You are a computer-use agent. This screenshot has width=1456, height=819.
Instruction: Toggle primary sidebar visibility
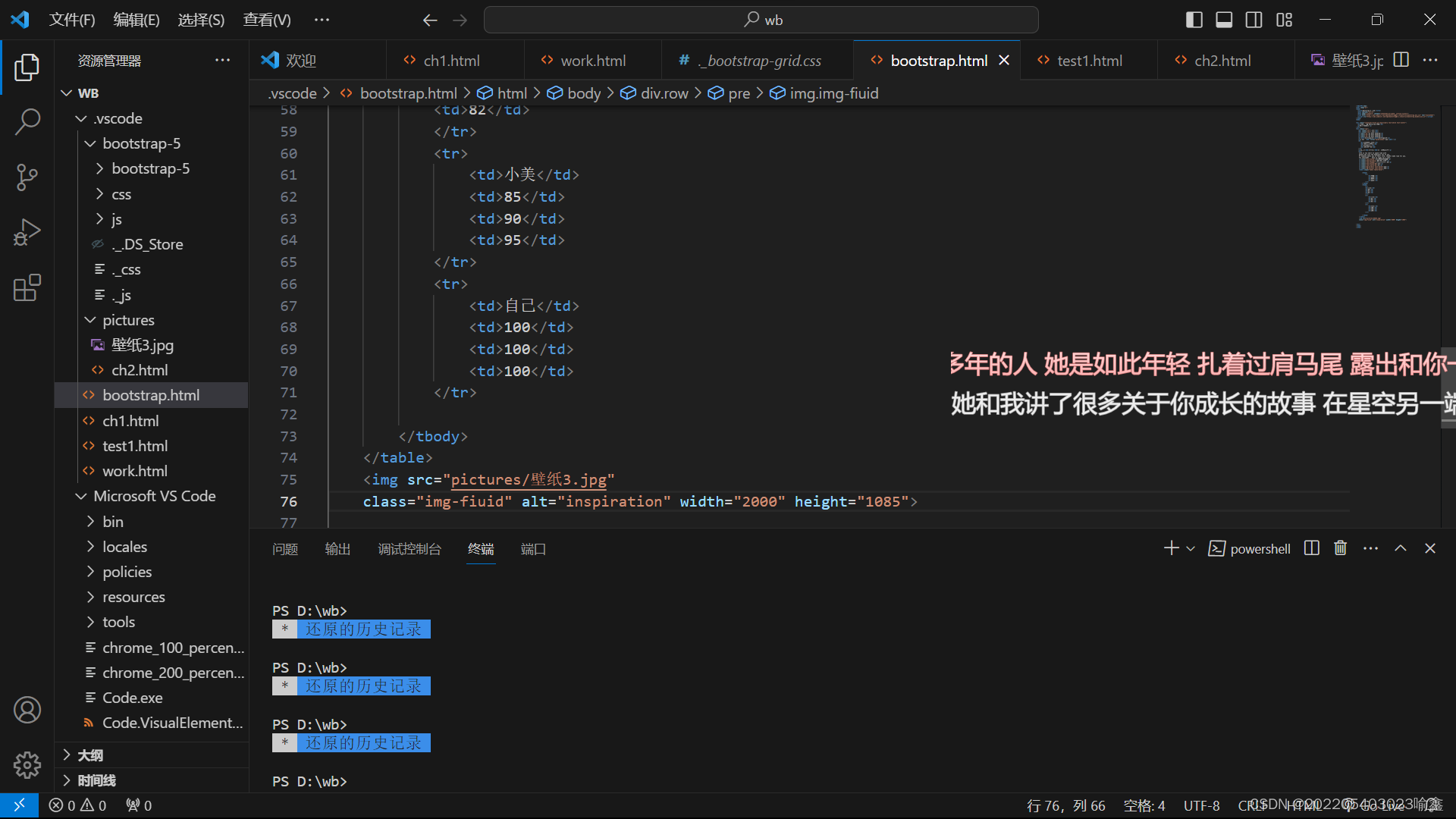pos(1194,20)
